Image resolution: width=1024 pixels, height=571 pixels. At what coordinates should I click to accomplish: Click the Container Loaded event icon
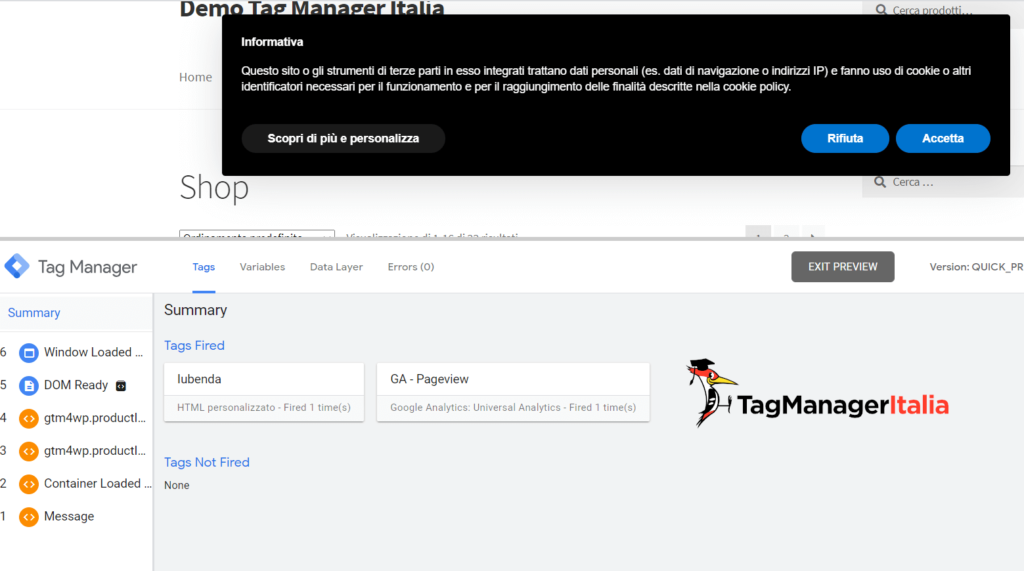(x=28, y=484)
